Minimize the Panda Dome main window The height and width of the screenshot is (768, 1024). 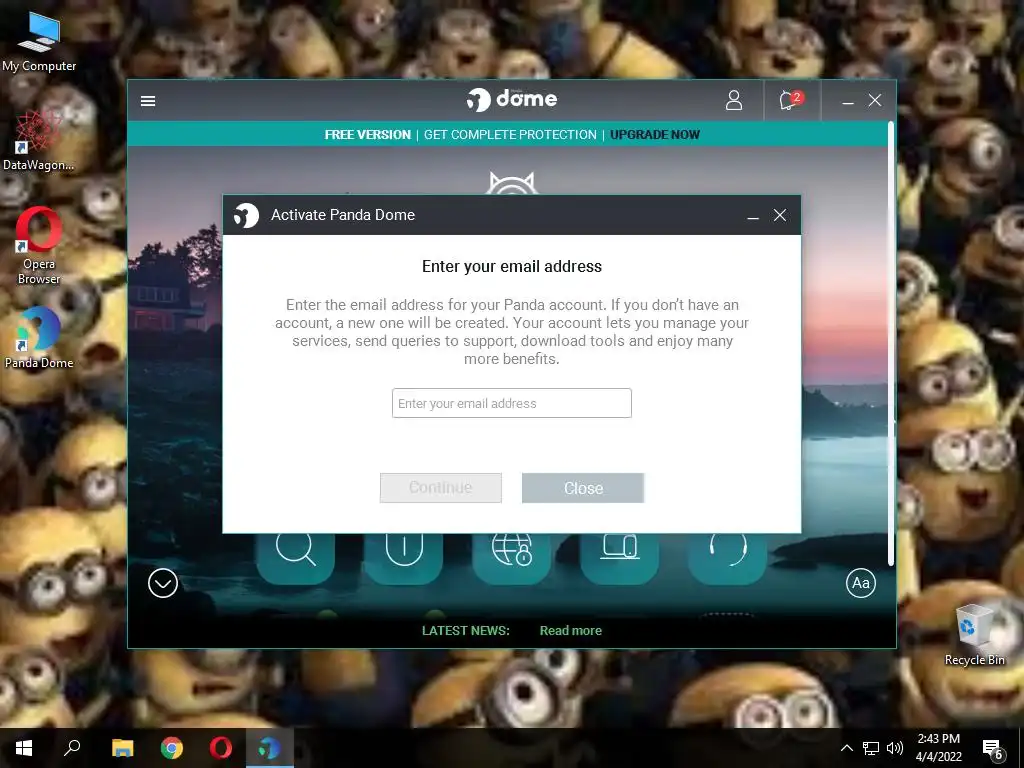(x=848, y=101)
